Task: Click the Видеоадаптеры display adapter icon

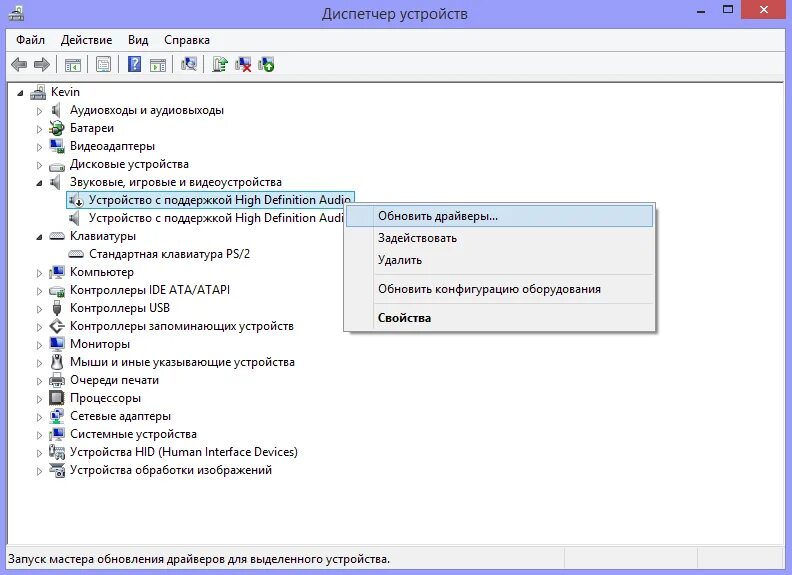Action: (57, 146)
